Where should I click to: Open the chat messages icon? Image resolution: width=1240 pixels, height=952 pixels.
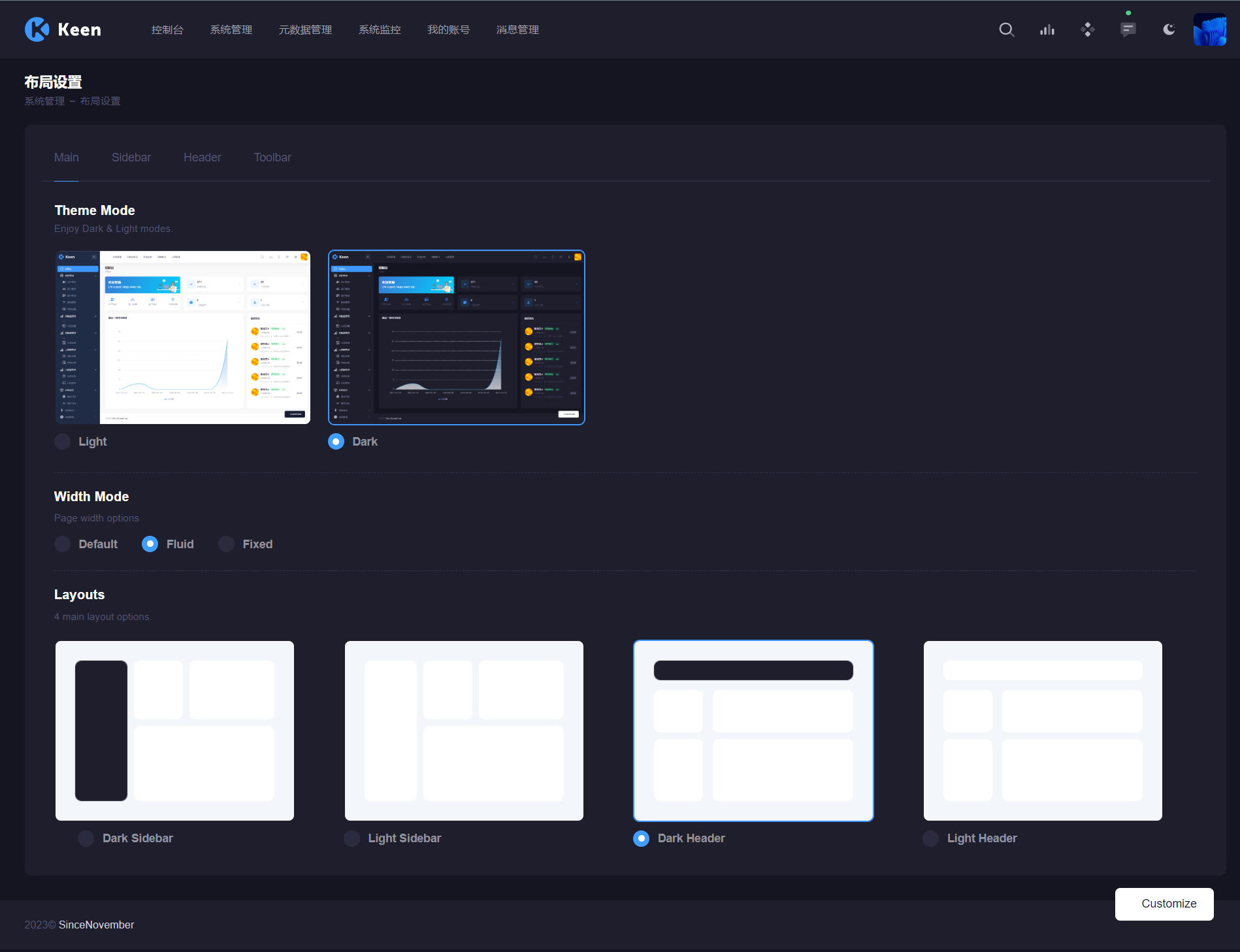[x=1128, y=30]
